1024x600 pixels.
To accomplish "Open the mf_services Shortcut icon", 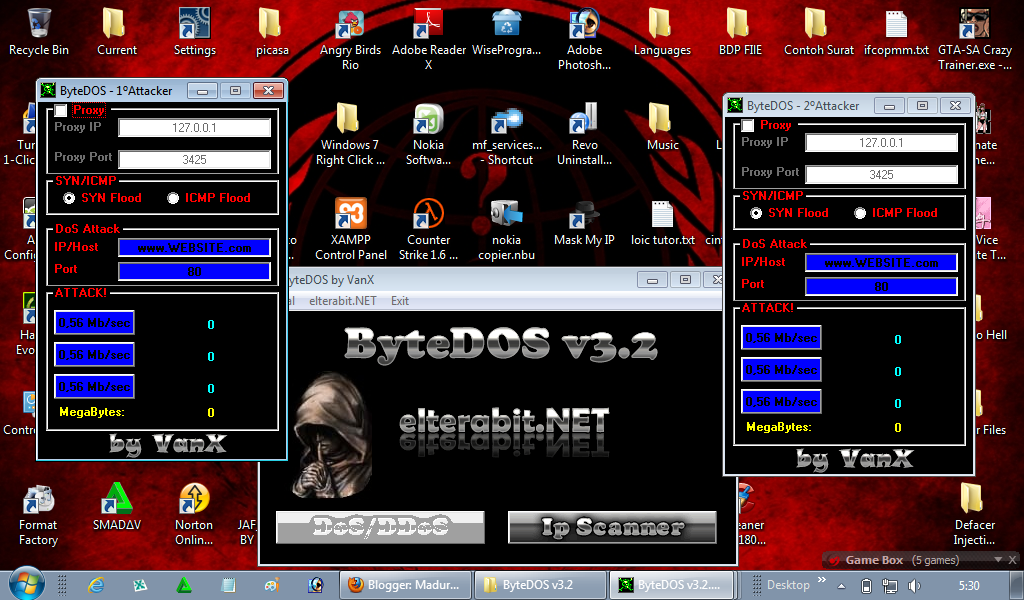I will (506, 134).
